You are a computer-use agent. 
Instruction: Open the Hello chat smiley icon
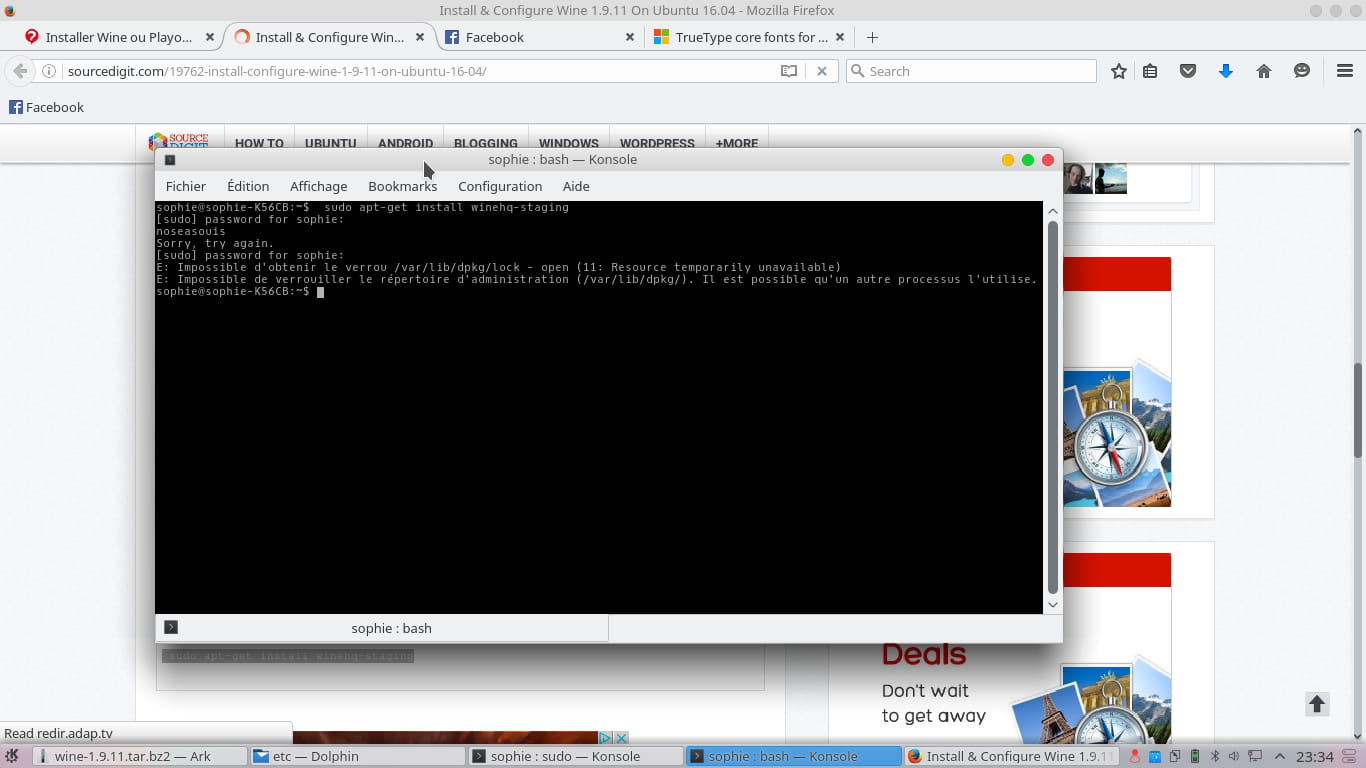1302,71
